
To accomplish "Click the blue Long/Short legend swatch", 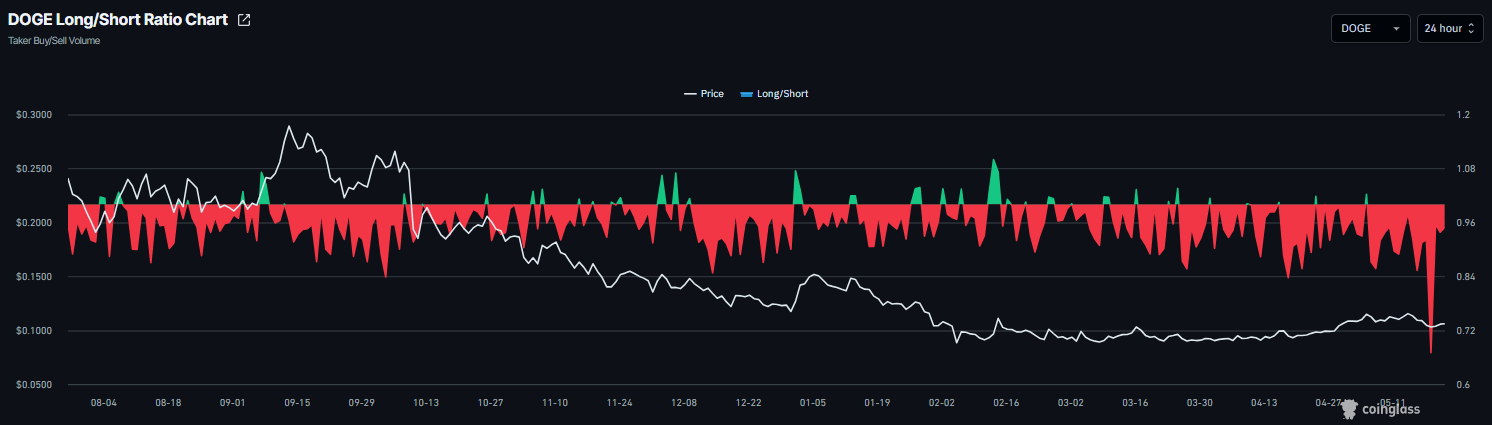I will (746, 94).
